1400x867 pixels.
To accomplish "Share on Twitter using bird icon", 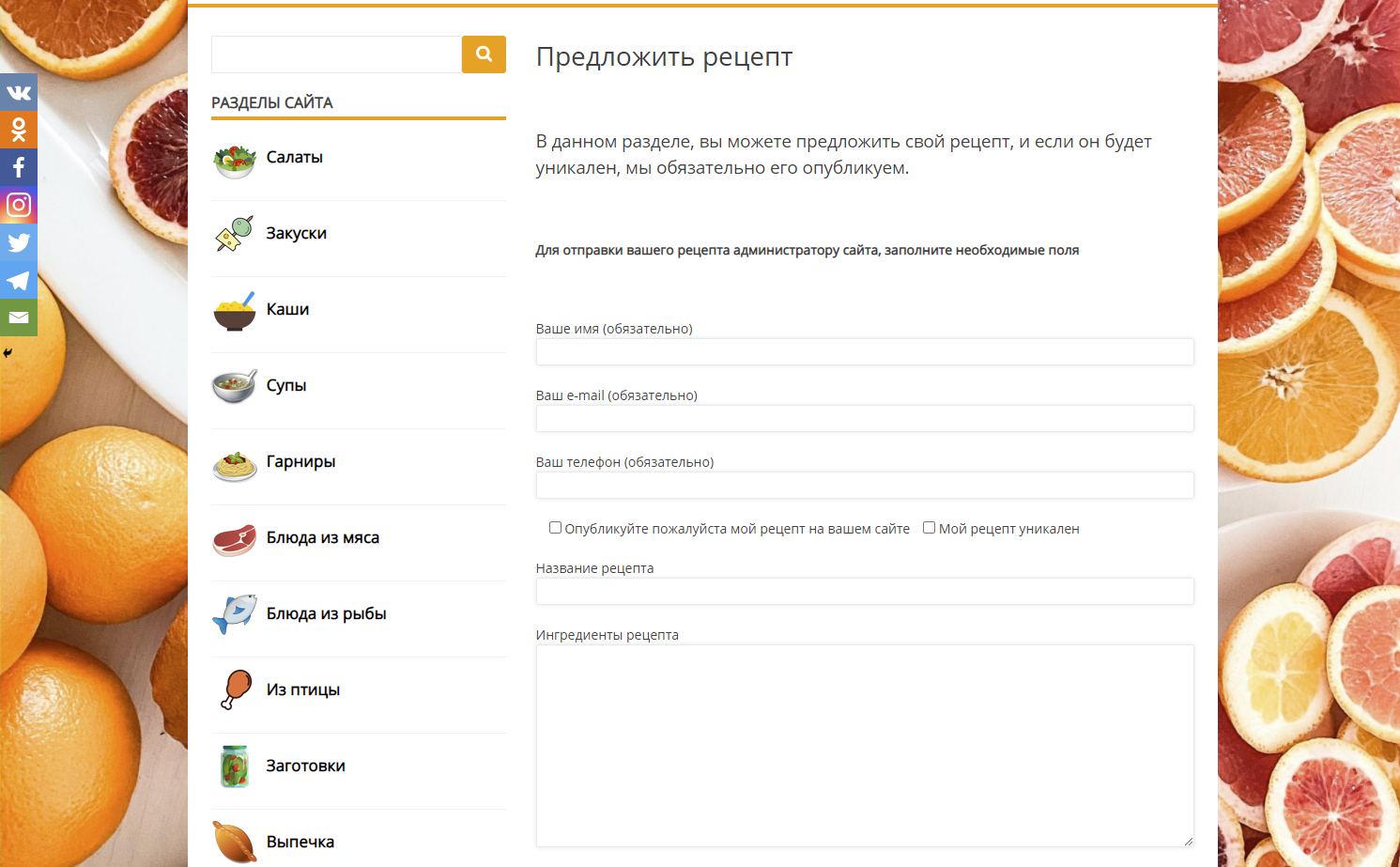I will (x=19, y=242).
